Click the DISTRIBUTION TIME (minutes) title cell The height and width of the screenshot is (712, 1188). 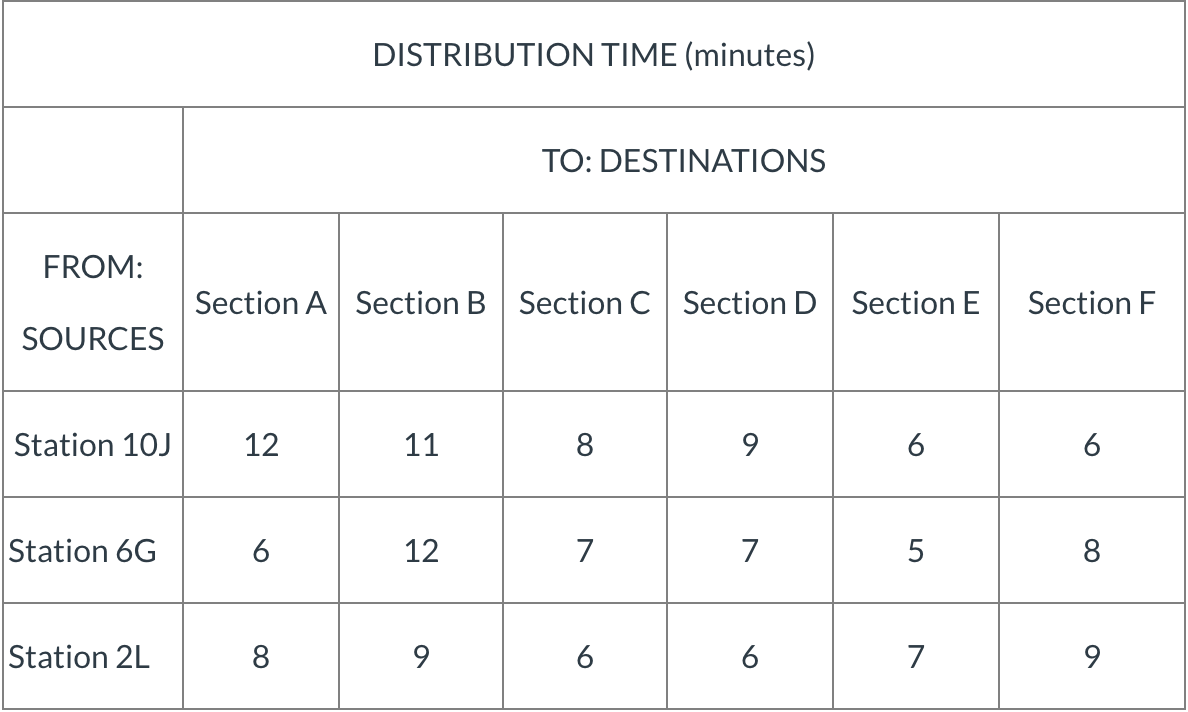pos(593,55)
